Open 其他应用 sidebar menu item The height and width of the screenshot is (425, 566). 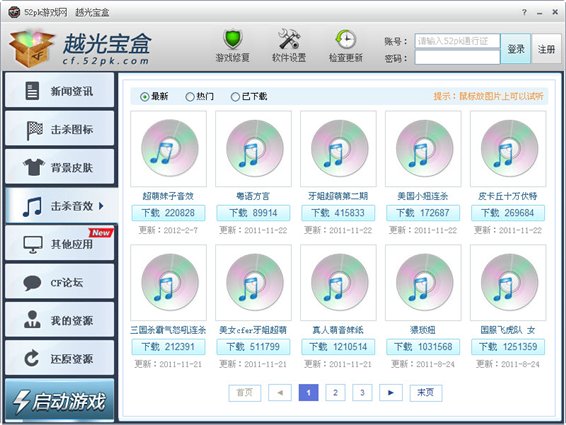coord(60,244)
